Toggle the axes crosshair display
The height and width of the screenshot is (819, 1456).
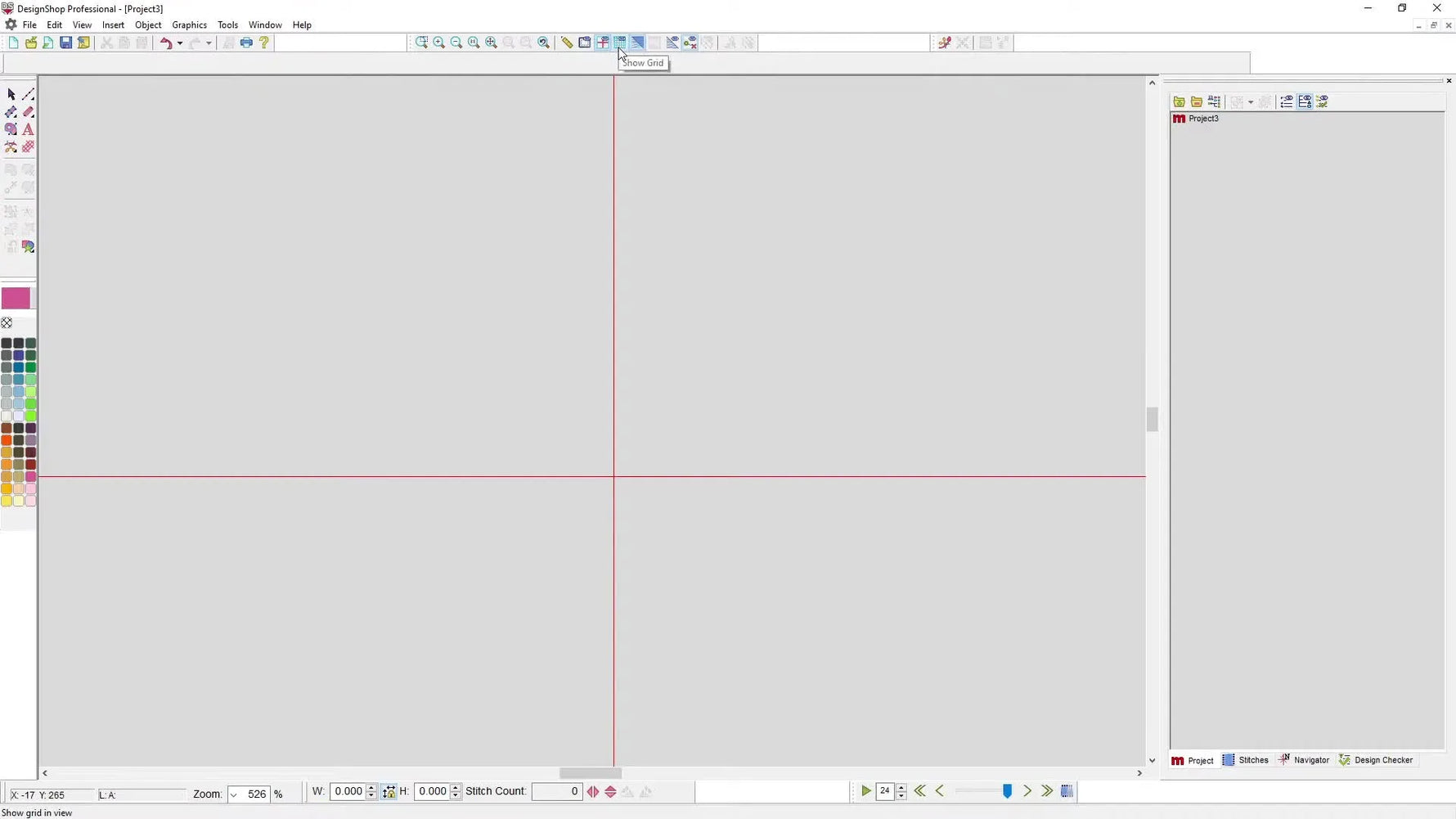(602, 42)
